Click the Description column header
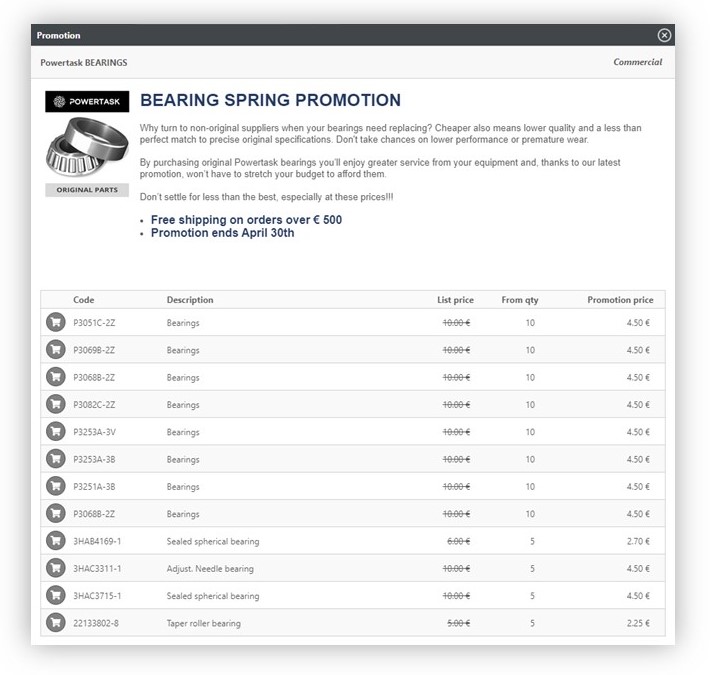The width and height of the screenshot is (710, 675). pos(190,300)
